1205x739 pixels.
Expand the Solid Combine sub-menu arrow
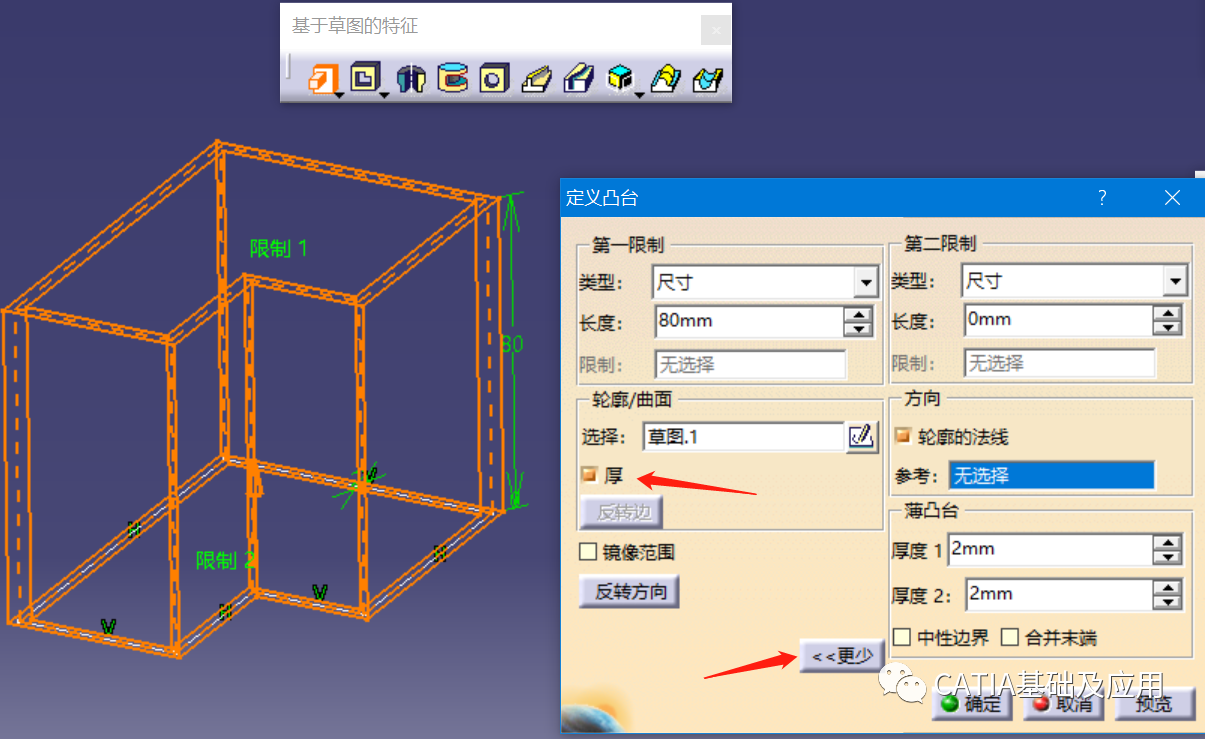click(639, 95)
